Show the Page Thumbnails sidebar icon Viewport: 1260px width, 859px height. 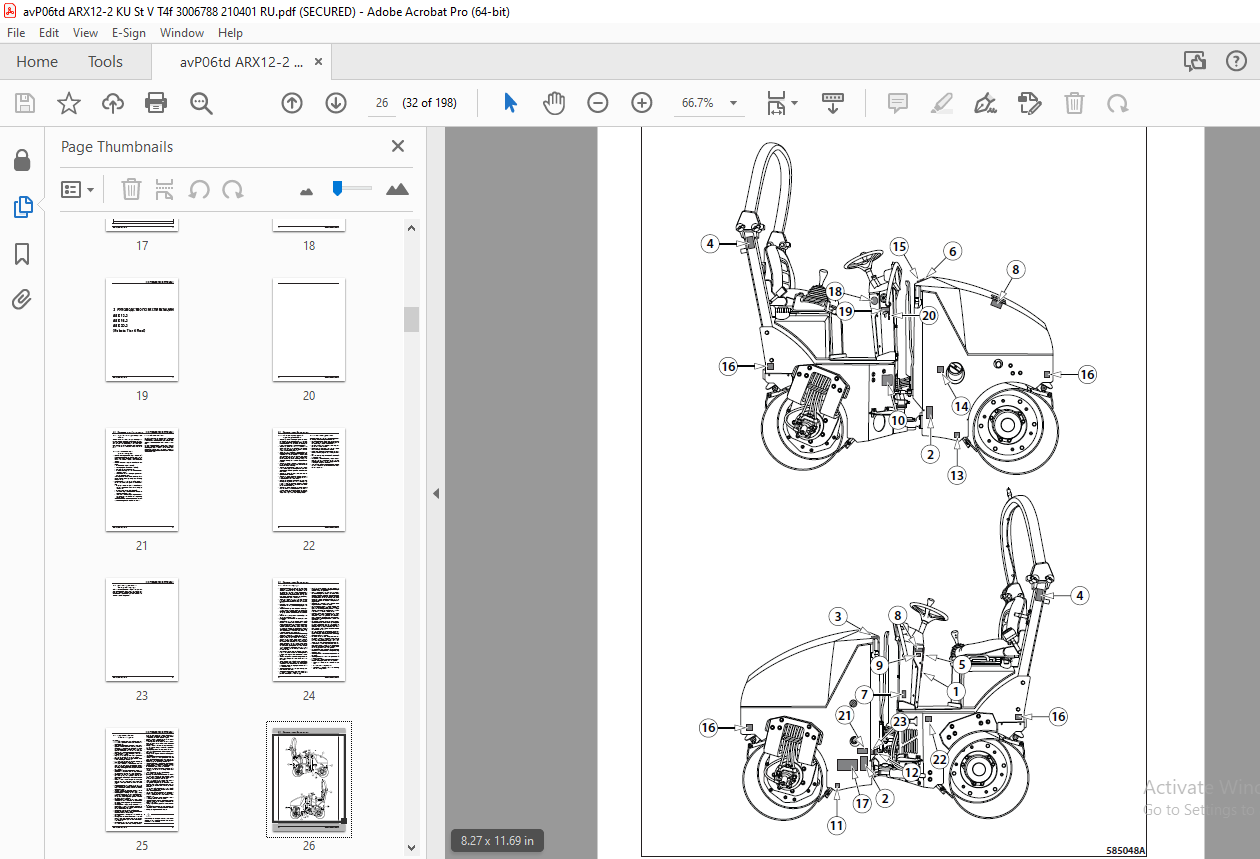(22, 207)
